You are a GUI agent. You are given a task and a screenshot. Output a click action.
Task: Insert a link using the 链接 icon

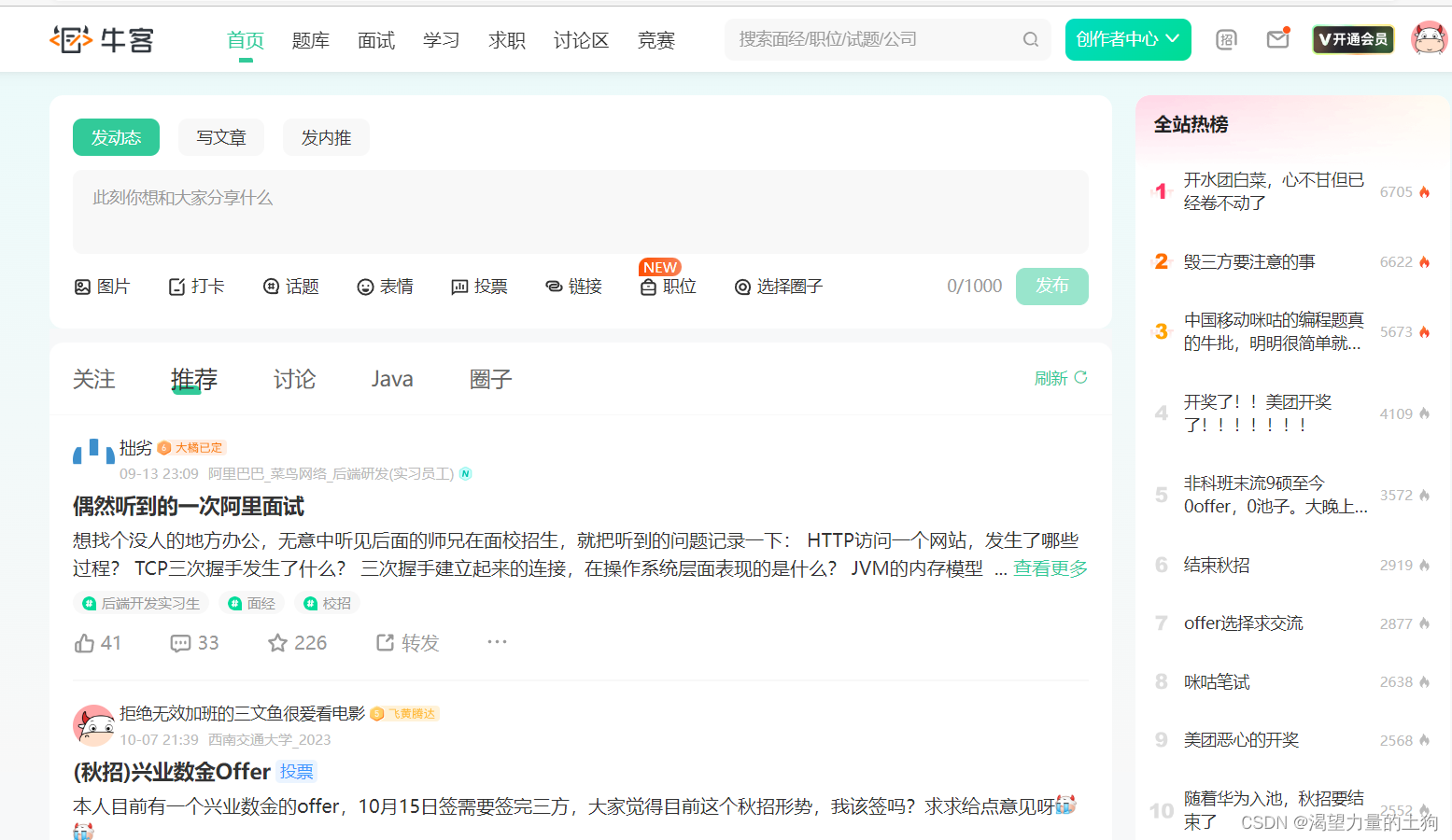(x=574, y=286)
